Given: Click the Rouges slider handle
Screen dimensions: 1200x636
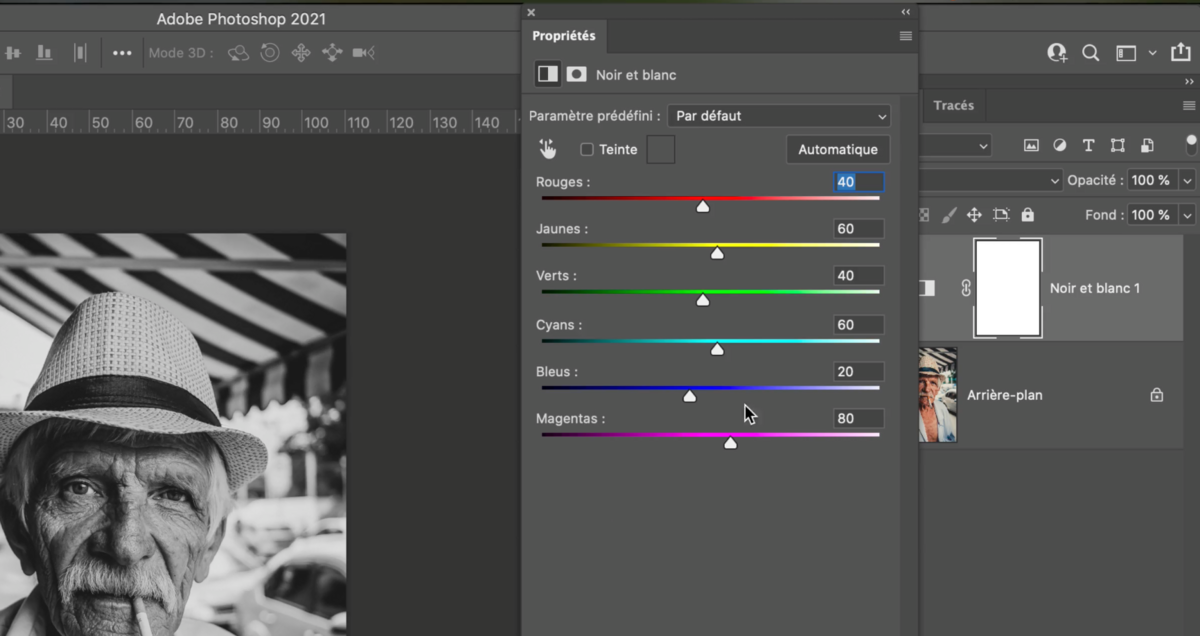Looking at the screenshot, I should 703,206.
